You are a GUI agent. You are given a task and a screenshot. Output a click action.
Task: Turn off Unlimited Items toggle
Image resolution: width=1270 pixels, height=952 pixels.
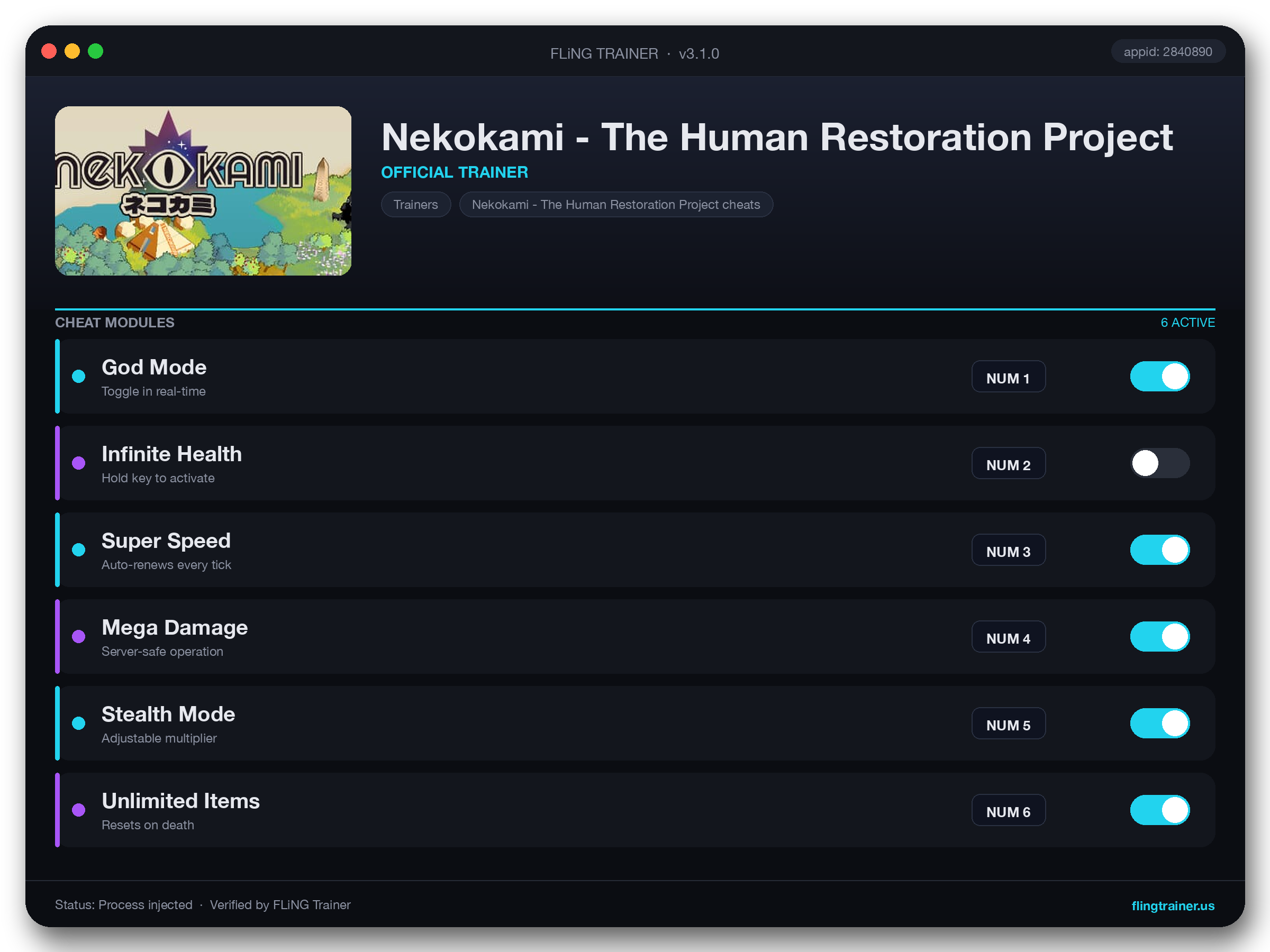[x=1160, y=810]
